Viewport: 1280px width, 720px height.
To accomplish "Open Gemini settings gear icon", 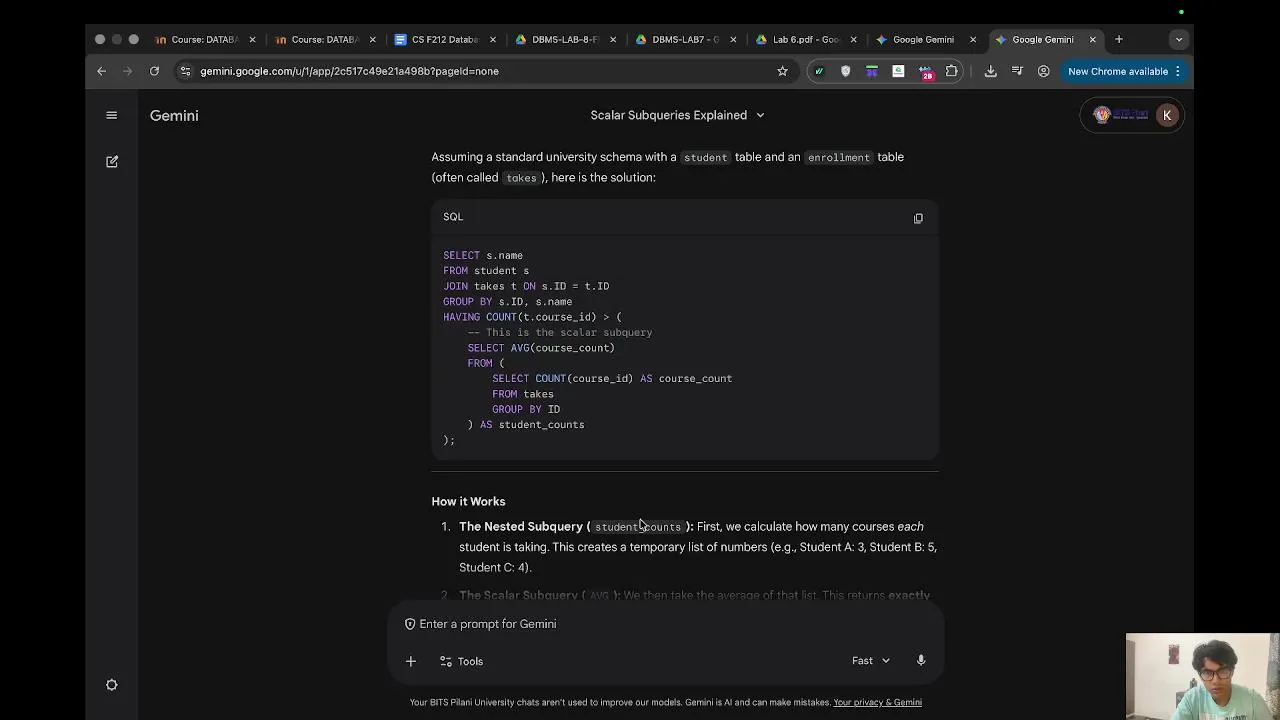I will pos(112,685).
